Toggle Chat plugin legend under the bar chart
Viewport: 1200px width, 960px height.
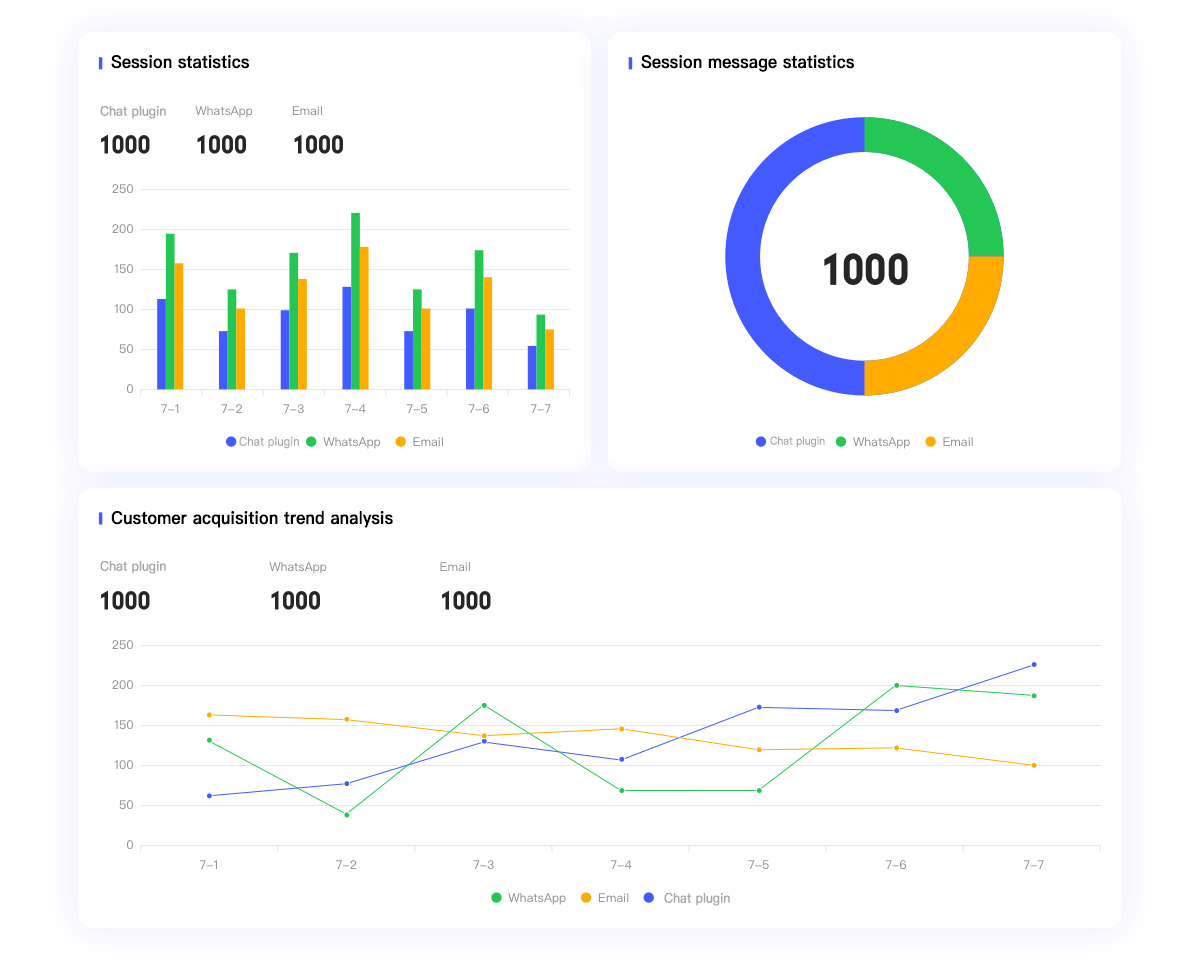pyautogui.click(x=263, y=442)
